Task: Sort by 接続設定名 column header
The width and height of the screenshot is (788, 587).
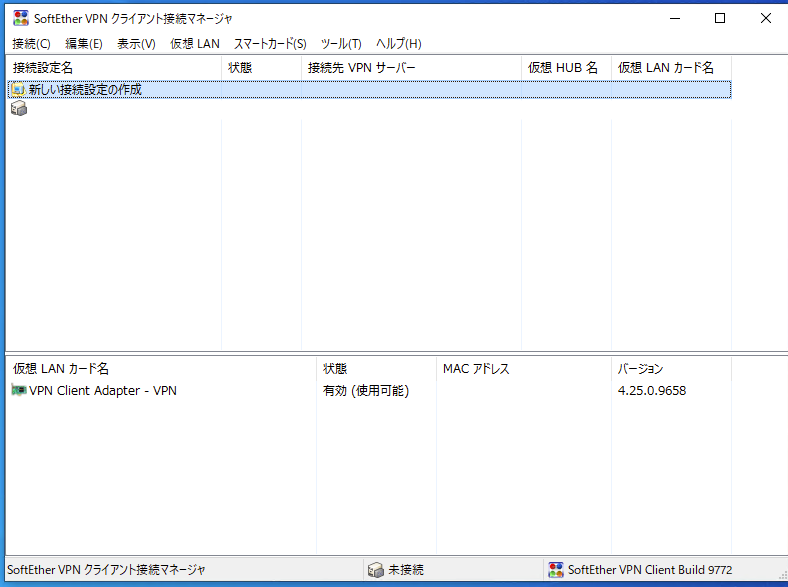Action: click(x=114, y=68)
